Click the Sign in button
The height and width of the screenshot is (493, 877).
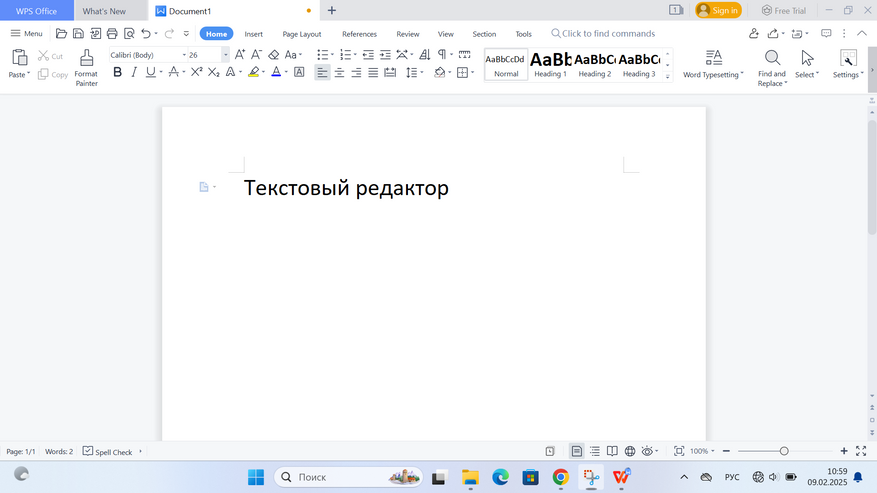718,11
